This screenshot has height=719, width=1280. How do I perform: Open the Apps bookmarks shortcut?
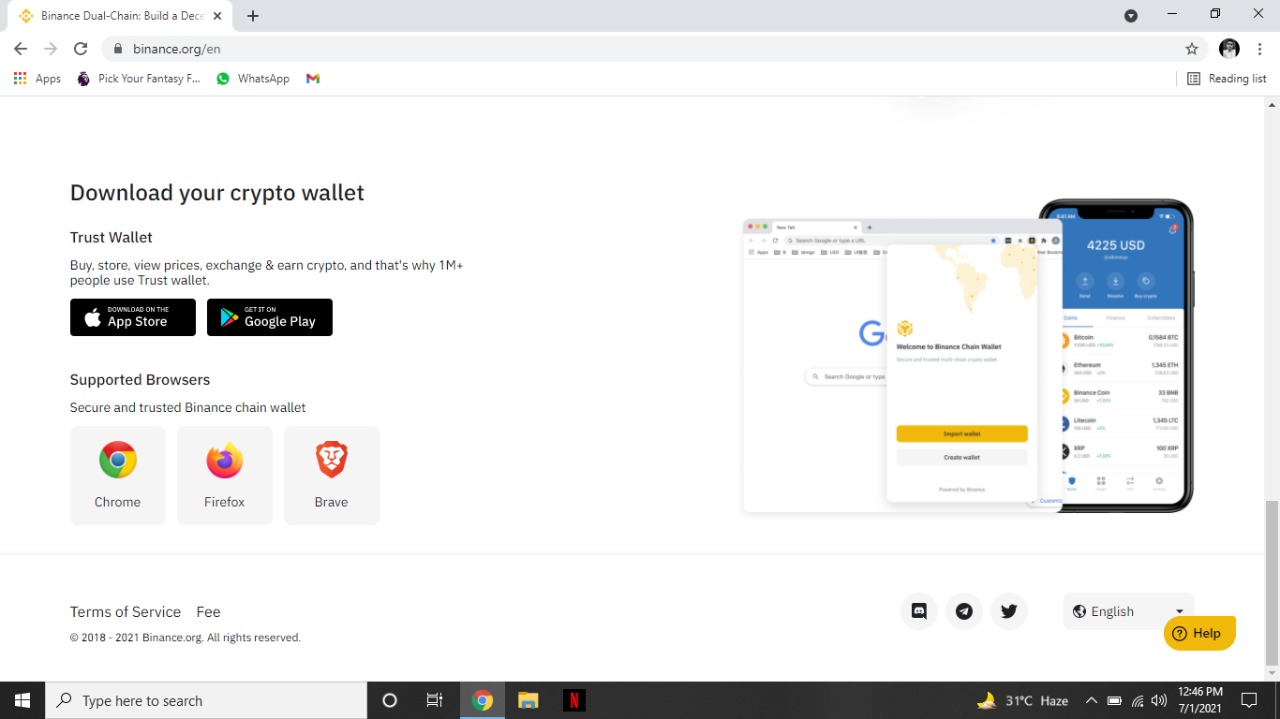[37, 78]
